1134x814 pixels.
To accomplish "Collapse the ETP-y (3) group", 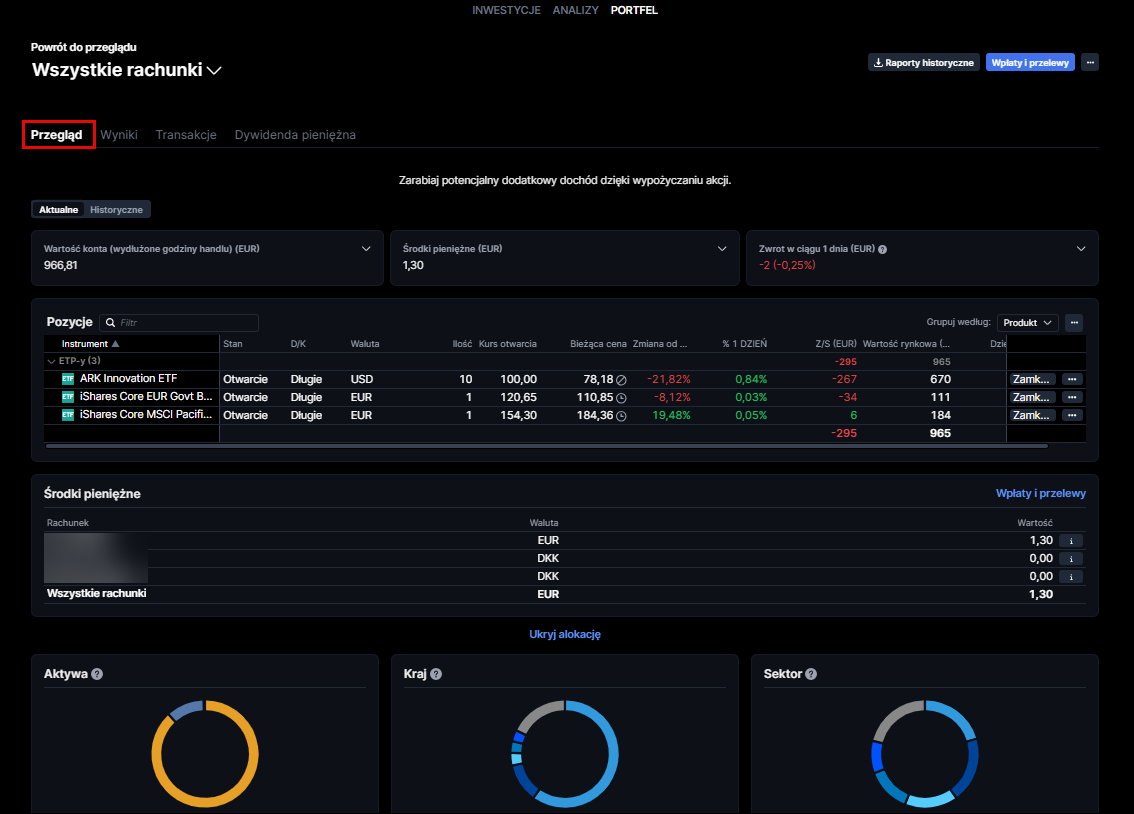I will (x=51, y=361).
